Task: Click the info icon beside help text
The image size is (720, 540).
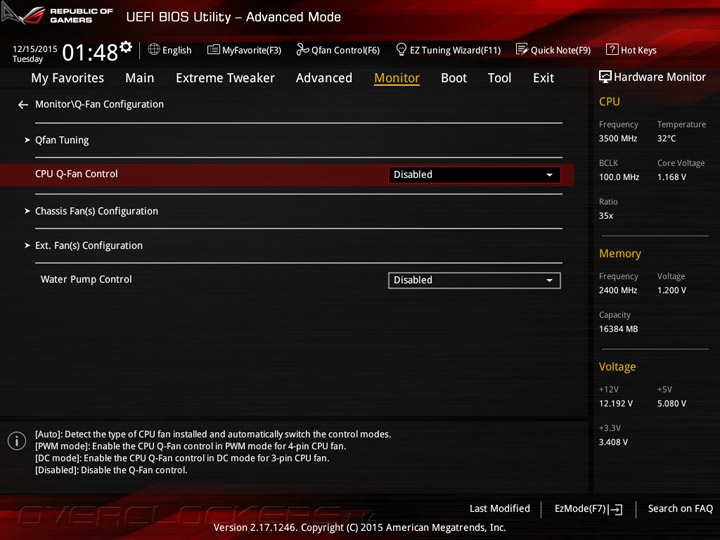Action: click(x=17, y=441)
